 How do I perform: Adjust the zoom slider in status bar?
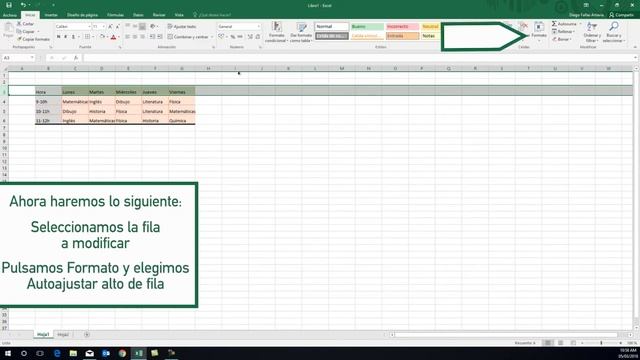[x=601, y=343]
